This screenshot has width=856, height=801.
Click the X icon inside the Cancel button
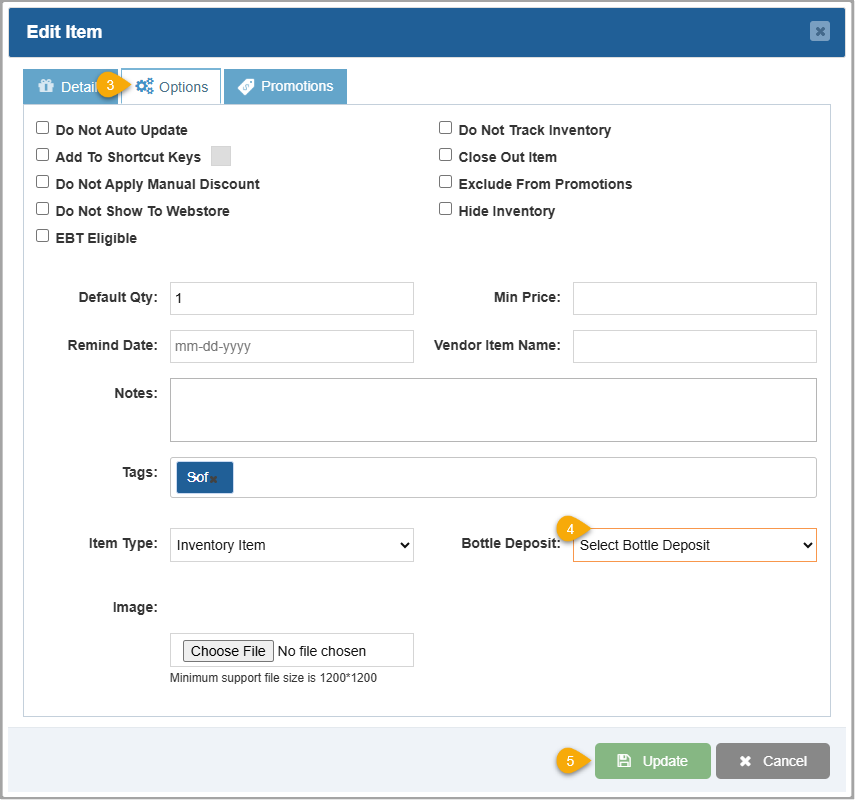pos(744,761)
